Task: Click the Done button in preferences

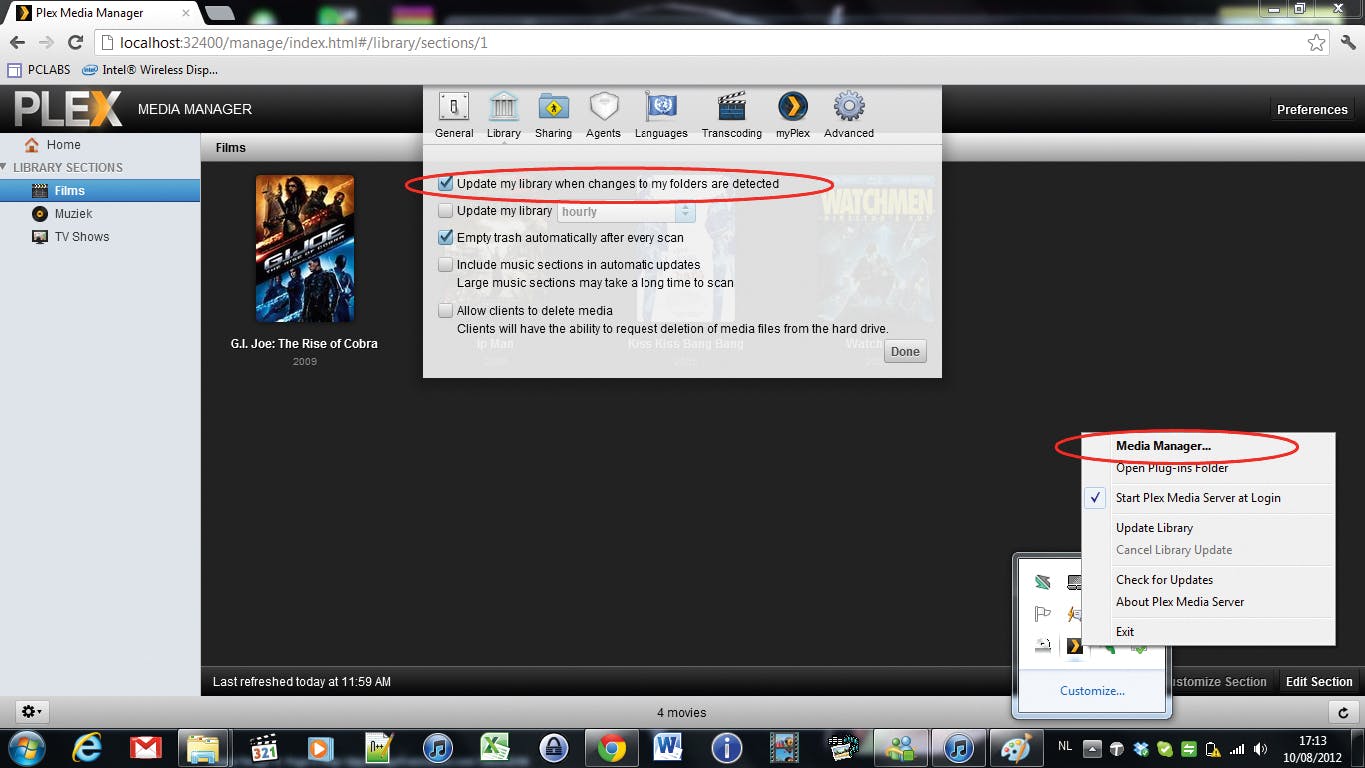Action: [905, 352]
